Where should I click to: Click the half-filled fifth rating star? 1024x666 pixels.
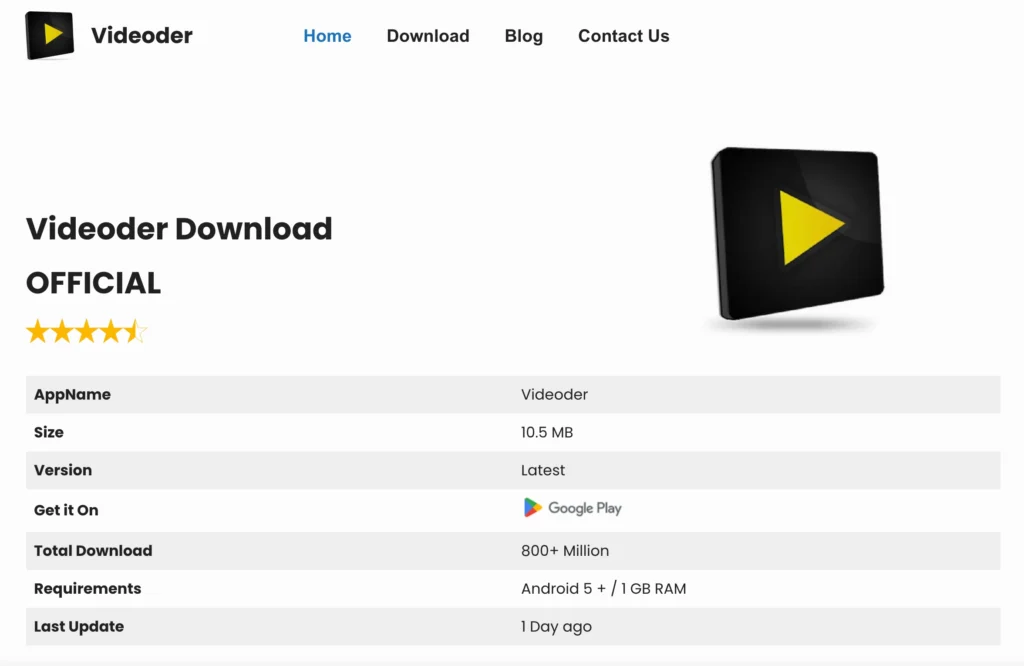click(x=136, y=332)
